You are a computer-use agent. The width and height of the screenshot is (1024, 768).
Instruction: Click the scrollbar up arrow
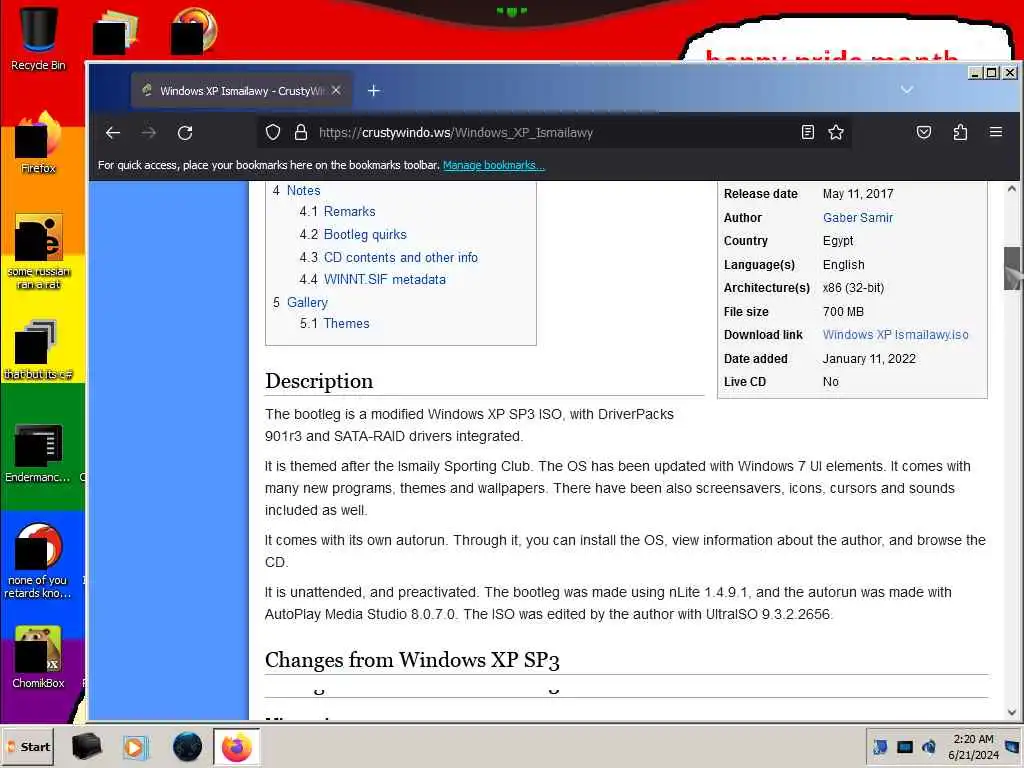coord(1012,189)
